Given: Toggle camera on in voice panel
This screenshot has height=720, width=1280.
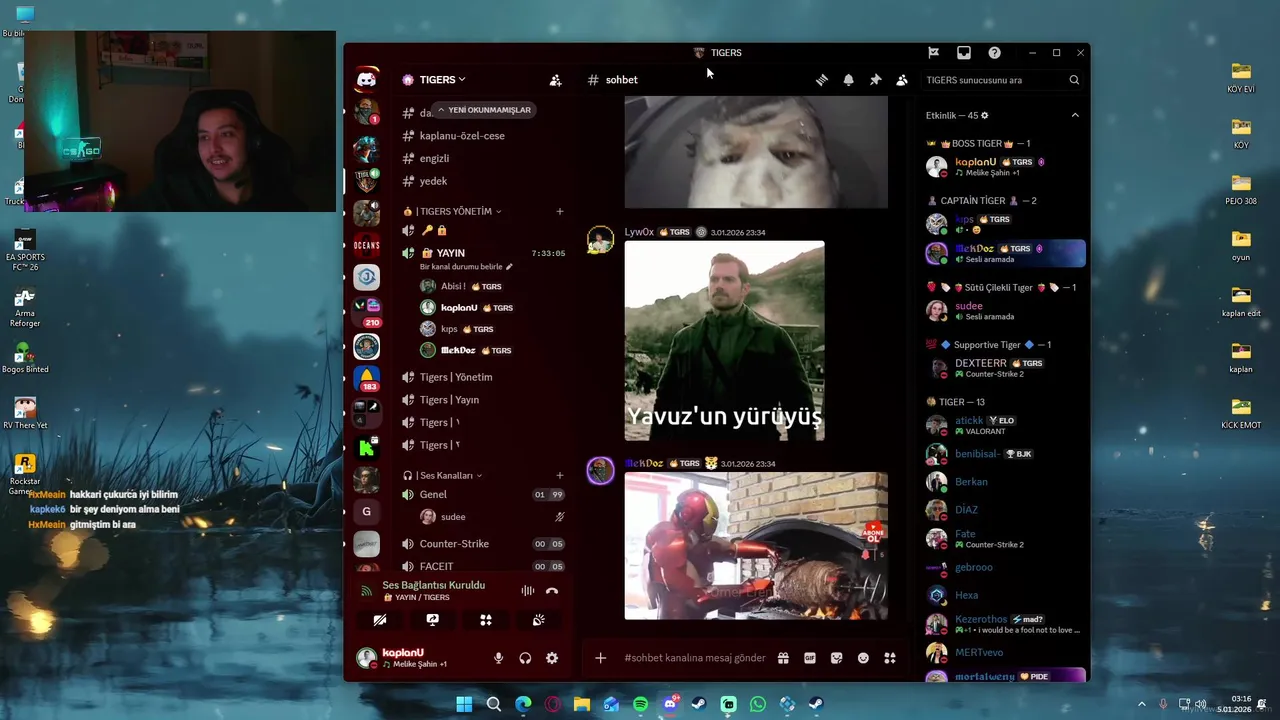Looking at the screenshot, I should pos(379,620).
